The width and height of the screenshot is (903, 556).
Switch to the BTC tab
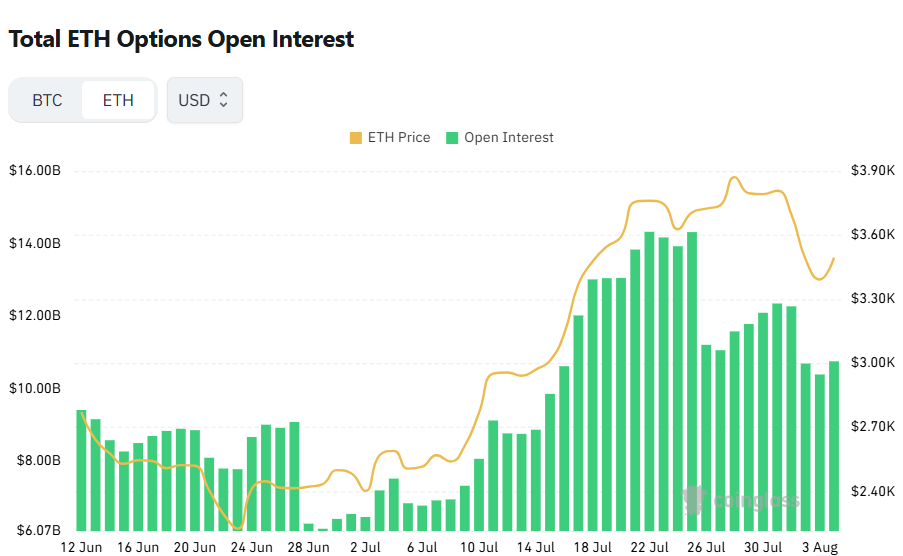point(47,100)
